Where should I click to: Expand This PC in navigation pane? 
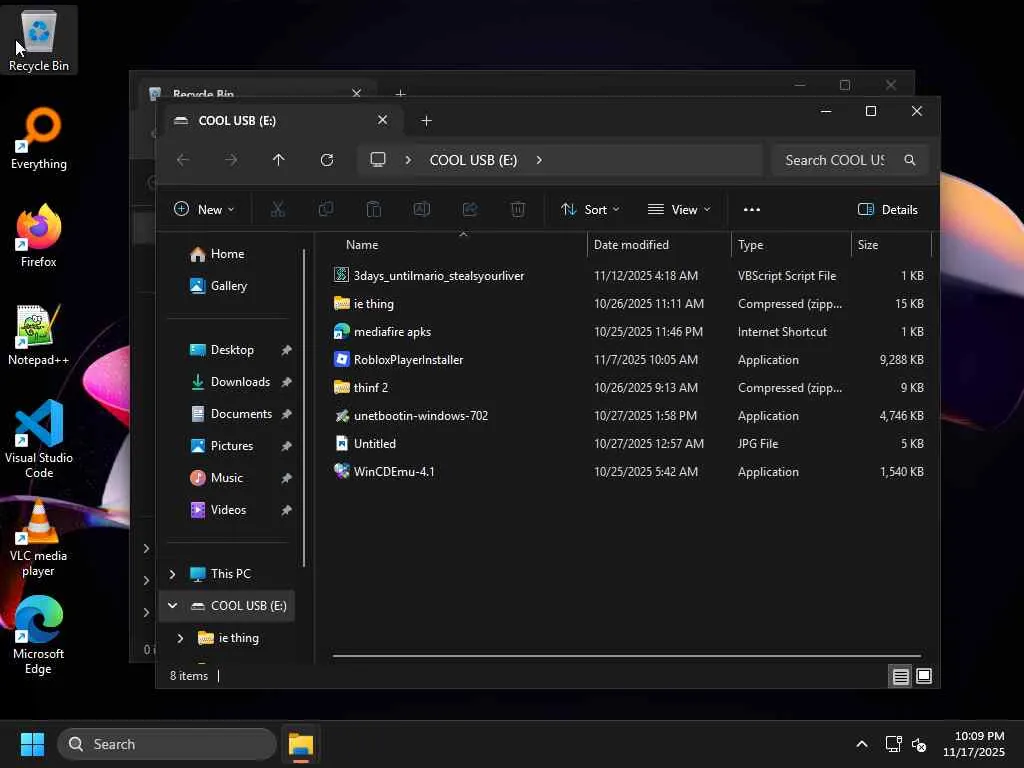pyautogui.click(x=172, y=574)
